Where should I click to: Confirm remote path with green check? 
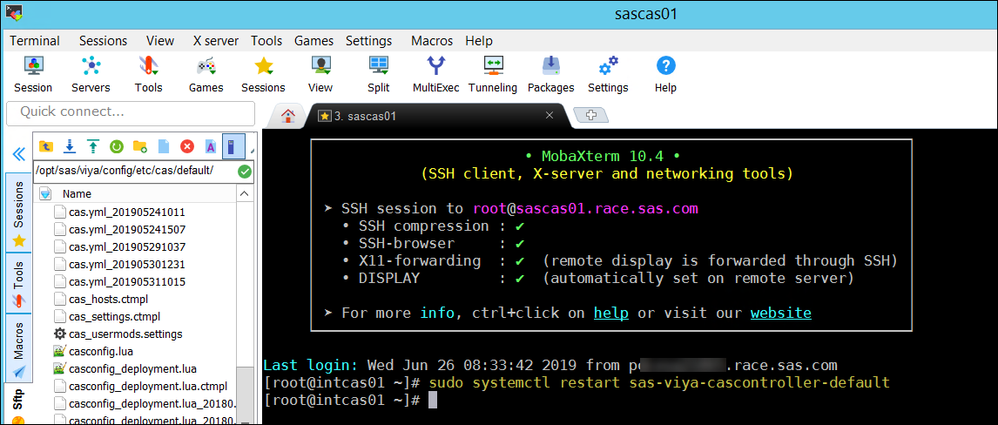coord(244,171)
